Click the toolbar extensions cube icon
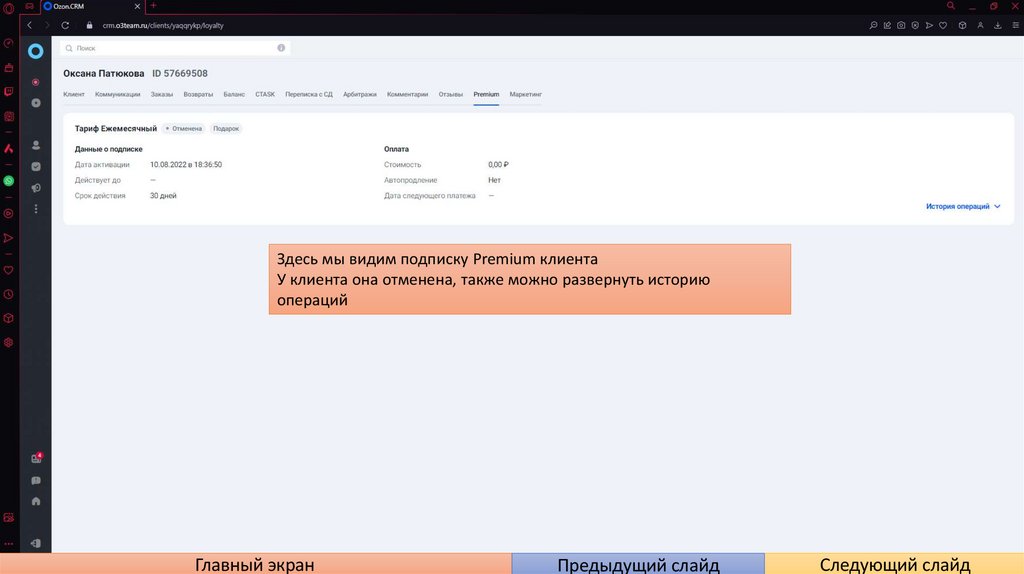Image resolution: width=1024 pixels, height=574 pixels. coord(963,25)
